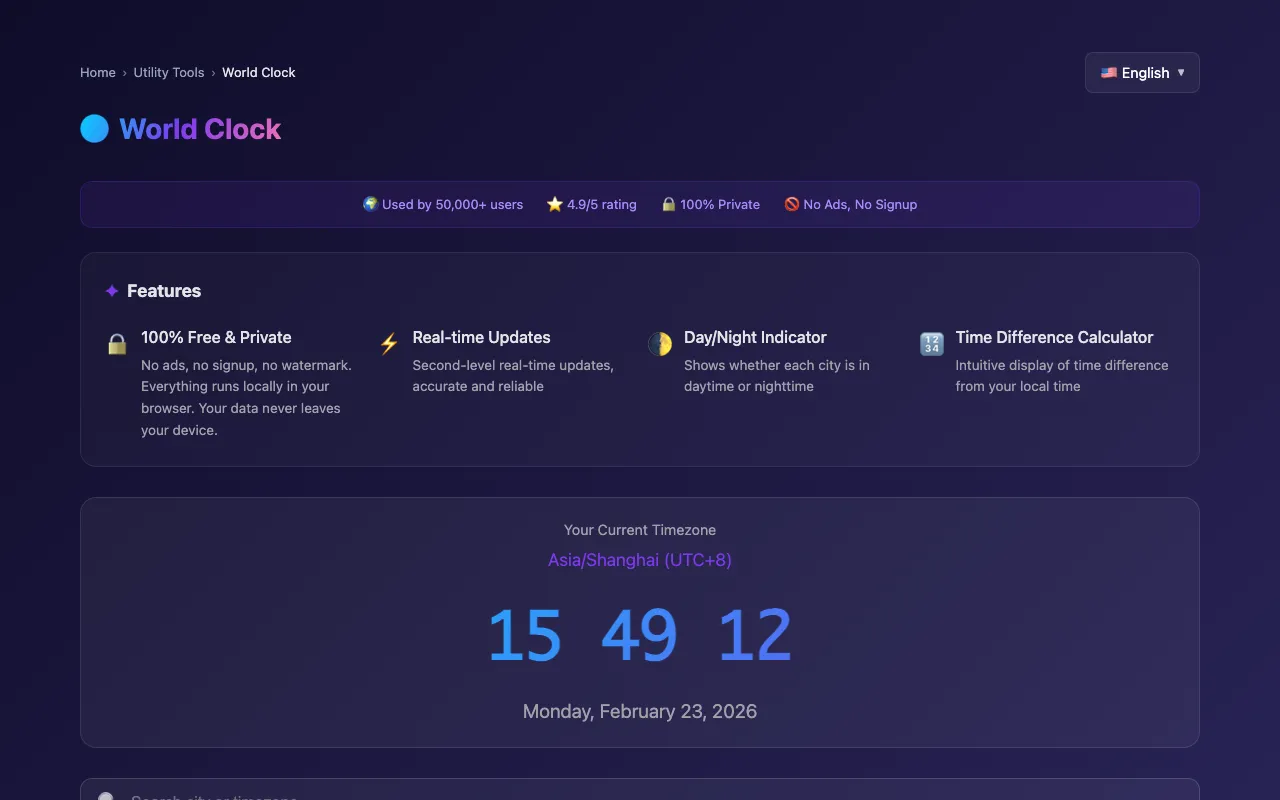Go to Utility Tools breadcrumb
Image resolution: width=1280 pixels, height=800 pixels.
pos(169,72)
